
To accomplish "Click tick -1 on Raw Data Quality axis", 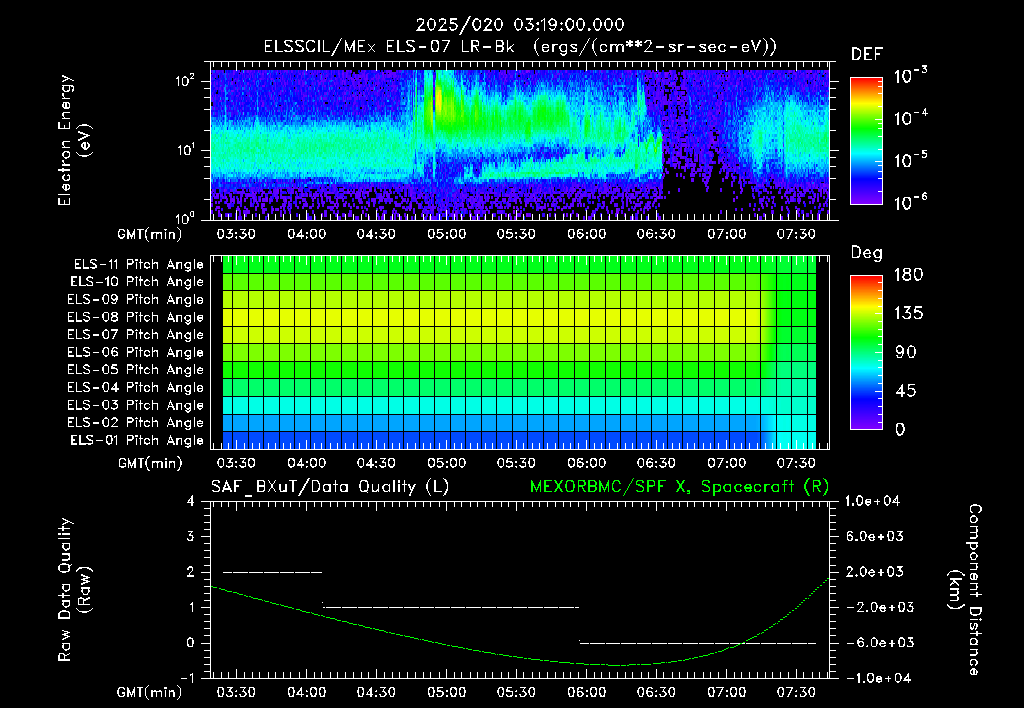I will [x=187, y=678].
